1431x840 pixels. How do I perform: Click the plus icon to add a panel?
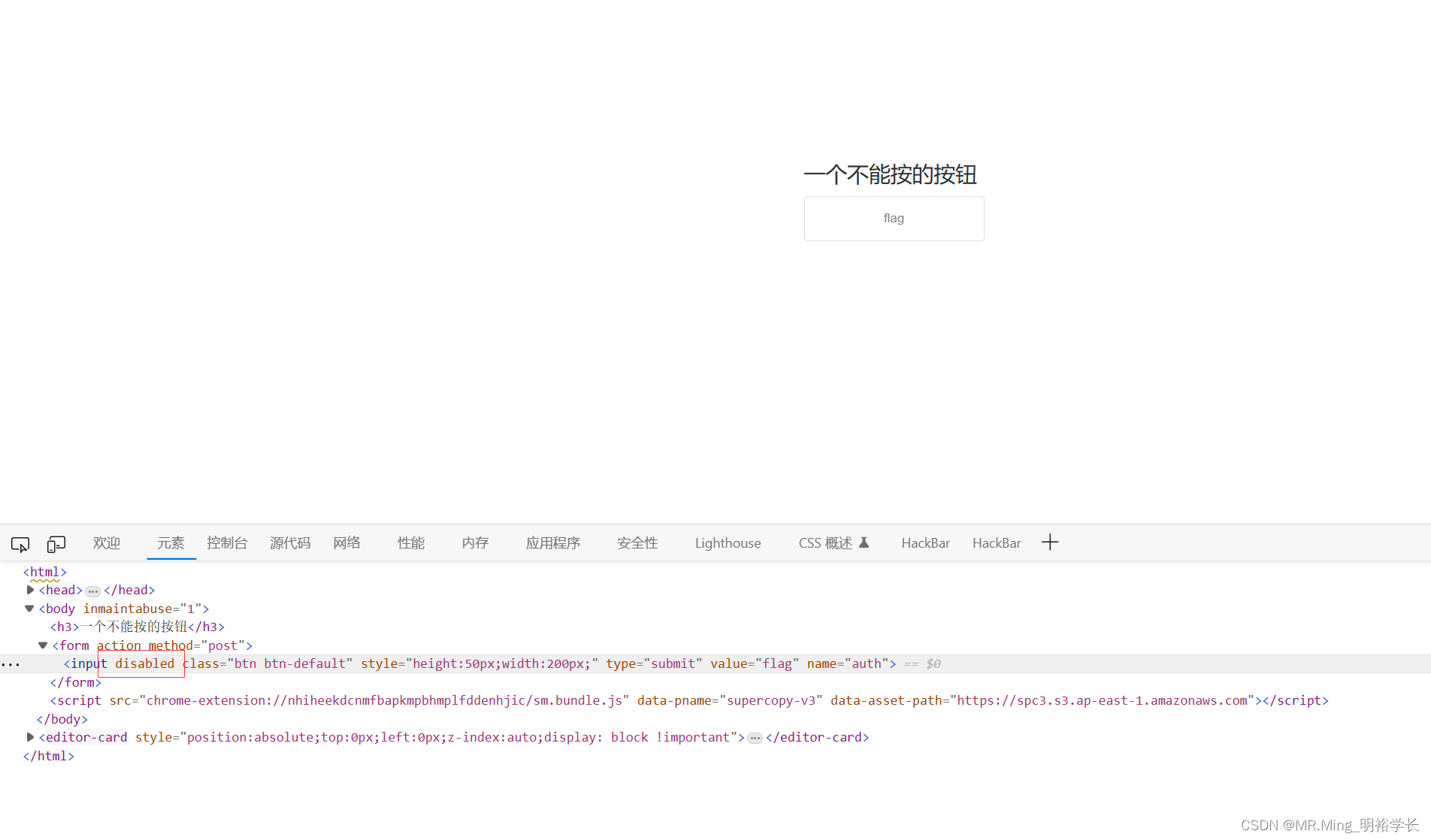(x=1049, y=542)
